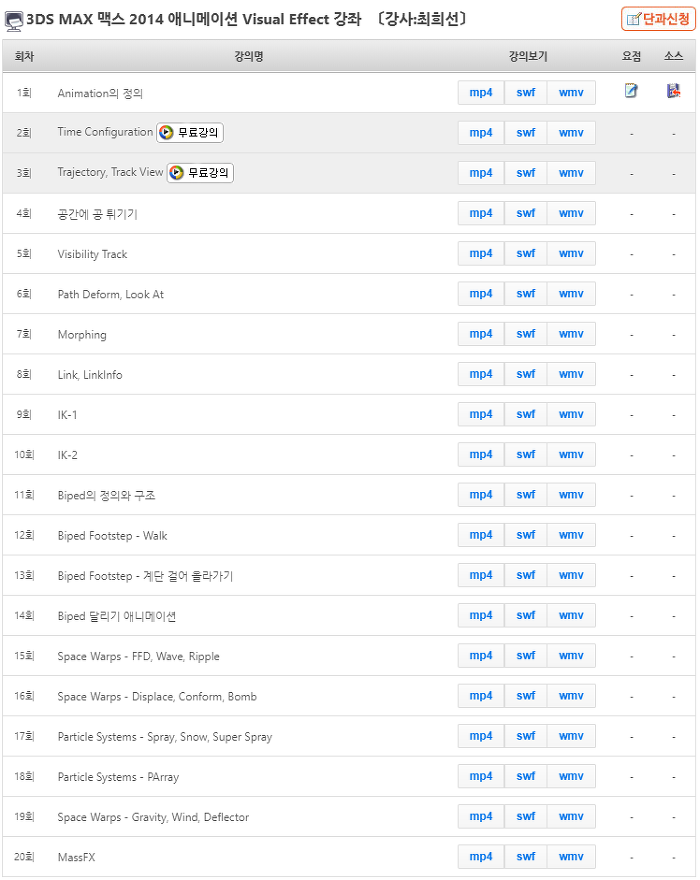This screenshot has height=880, width=700.
Task: Open mp4 for Animation의 정의 lecture
Action: click(481, 93)
